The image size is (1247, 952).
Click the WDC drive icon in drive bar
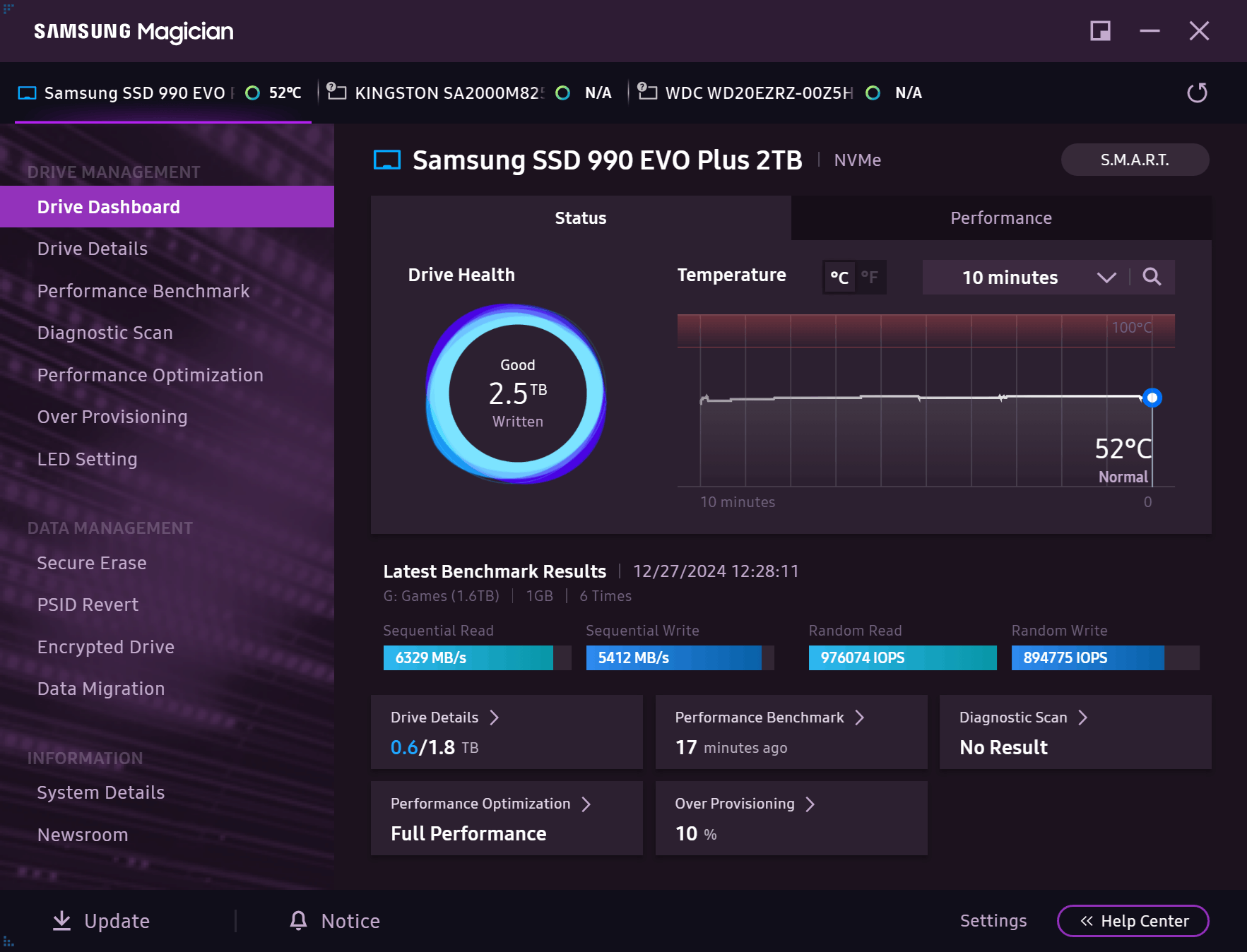click(647, 92)
